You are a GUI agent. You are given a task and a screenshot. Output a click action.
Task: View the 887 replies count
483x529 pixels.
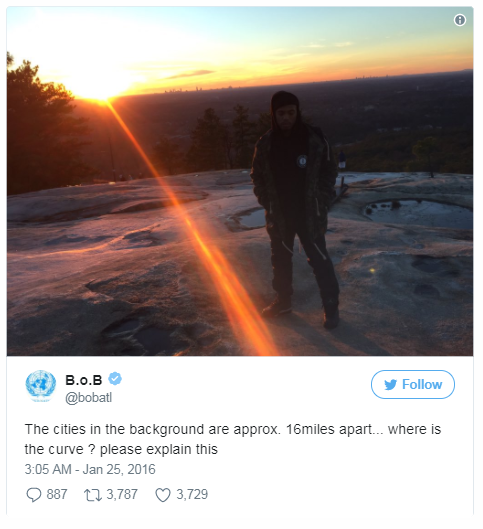point(57,495)
